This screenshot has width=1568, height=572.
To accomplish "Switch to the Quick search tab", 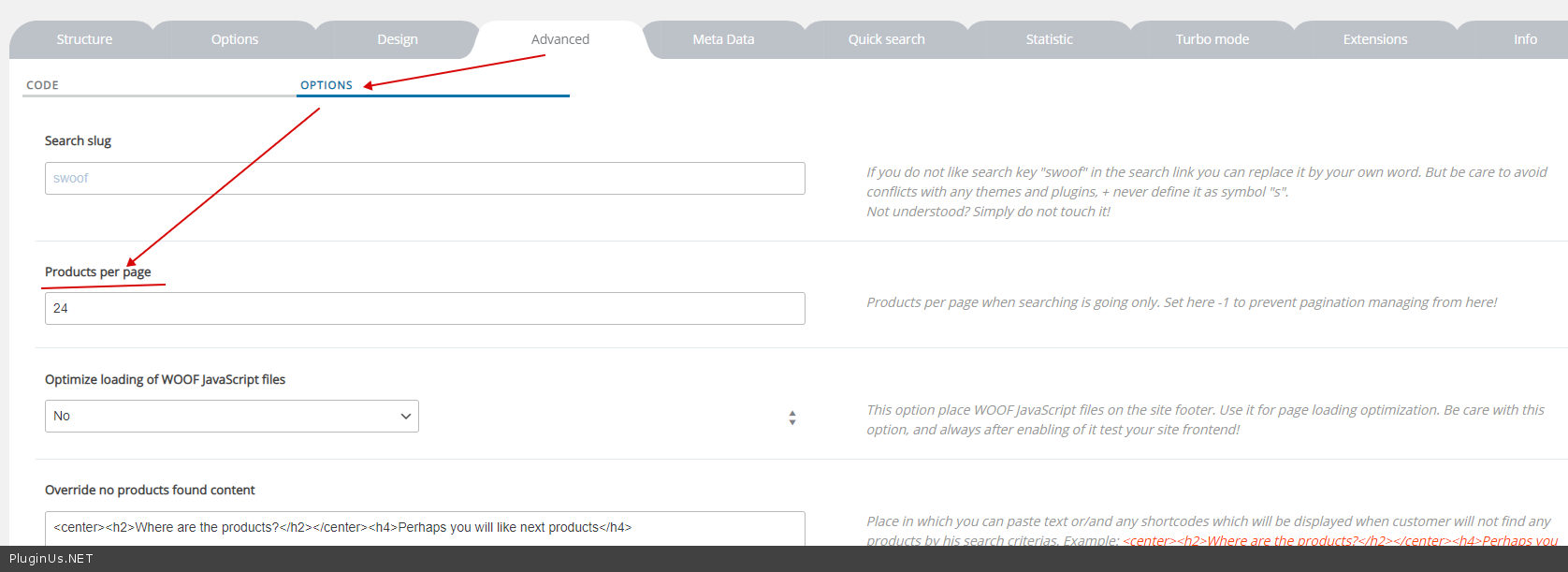I will click(x=886, y=39).
